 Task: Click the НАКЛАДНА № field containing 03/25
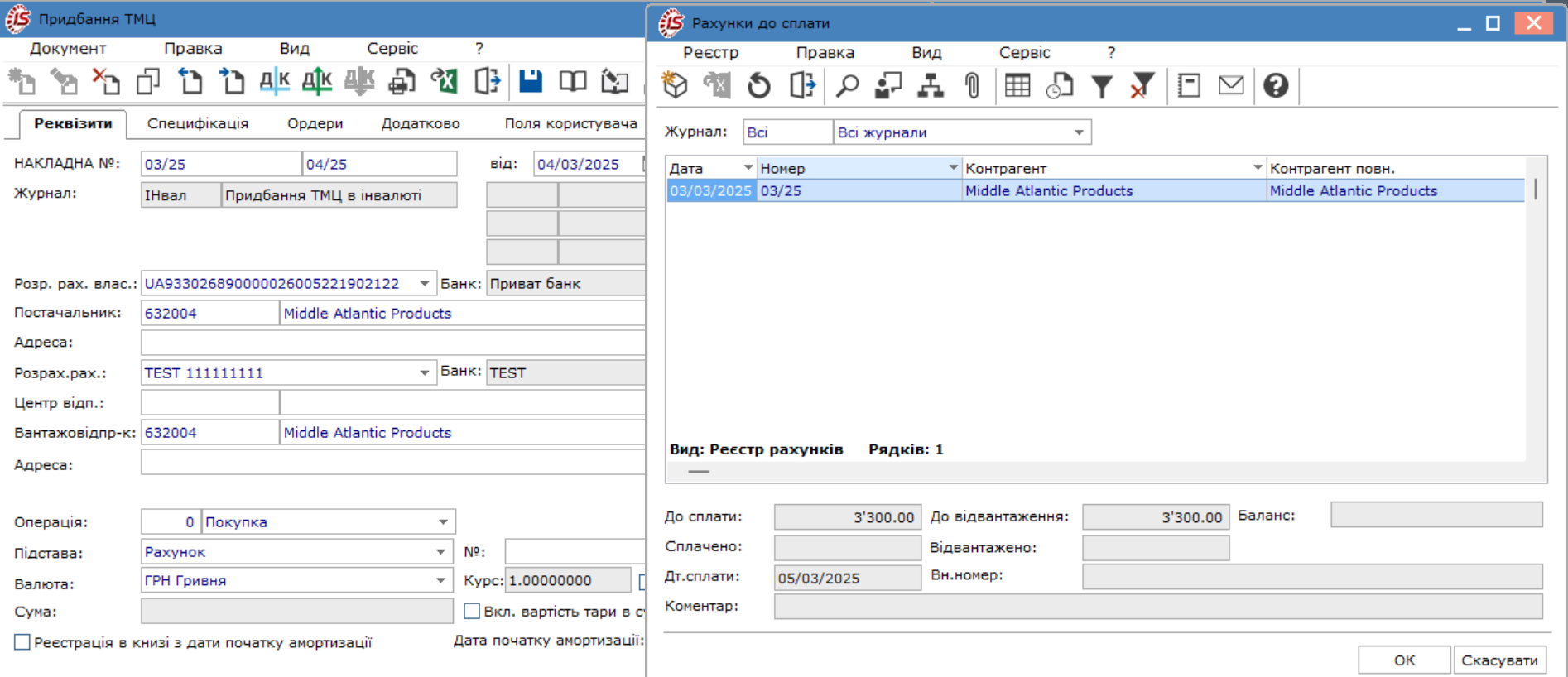click(x=221, y=164)
